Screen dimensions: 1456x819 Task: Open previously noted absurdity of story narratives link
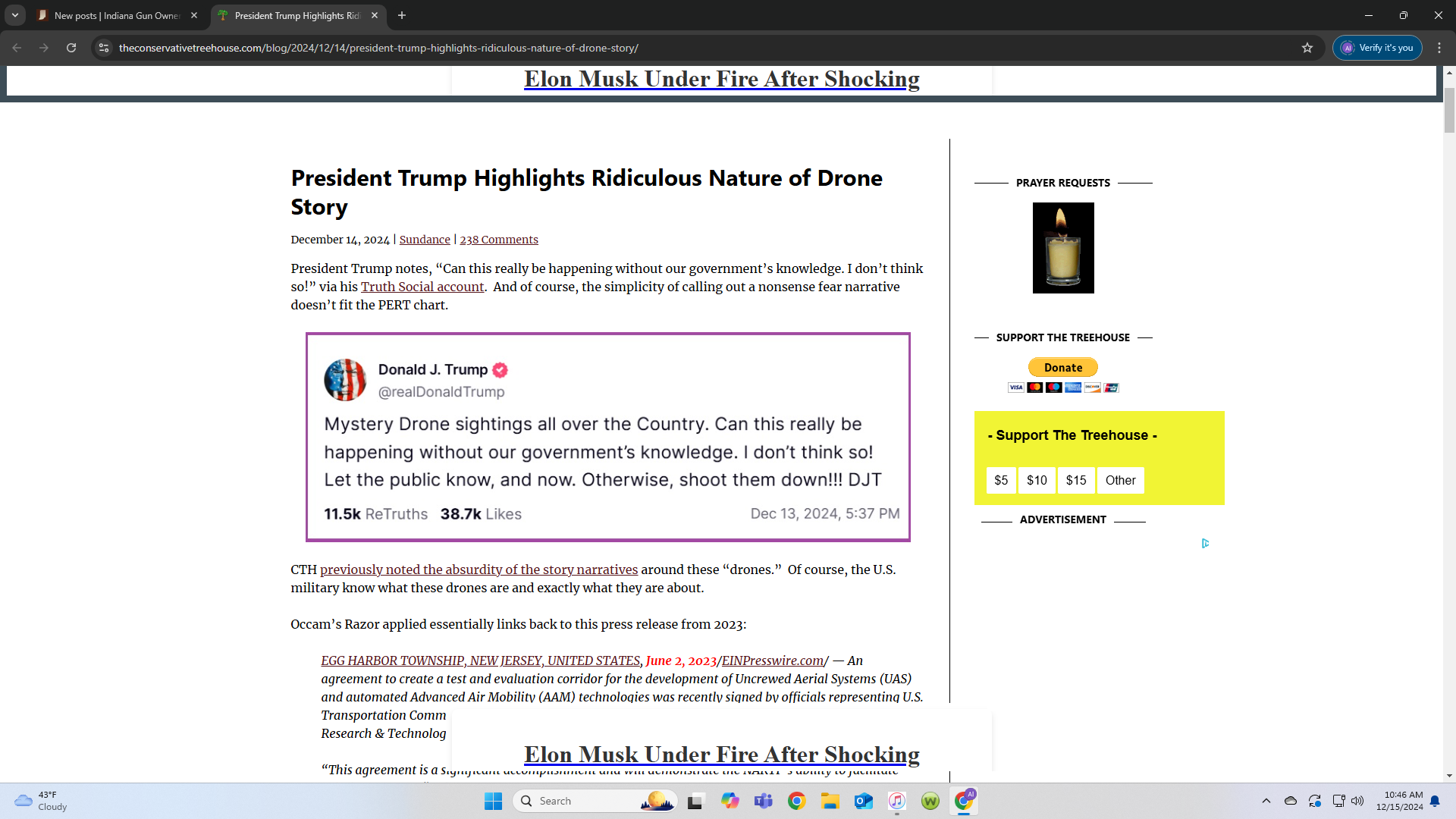(x=479, y=570)
